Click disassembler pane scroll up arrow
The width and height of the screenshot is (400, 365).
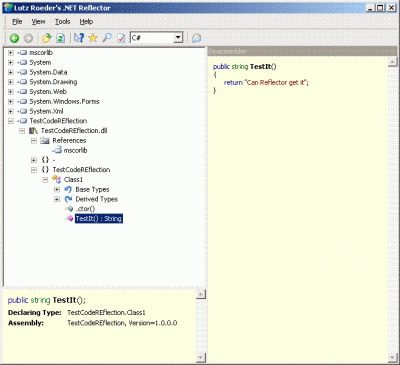point(392,61)
